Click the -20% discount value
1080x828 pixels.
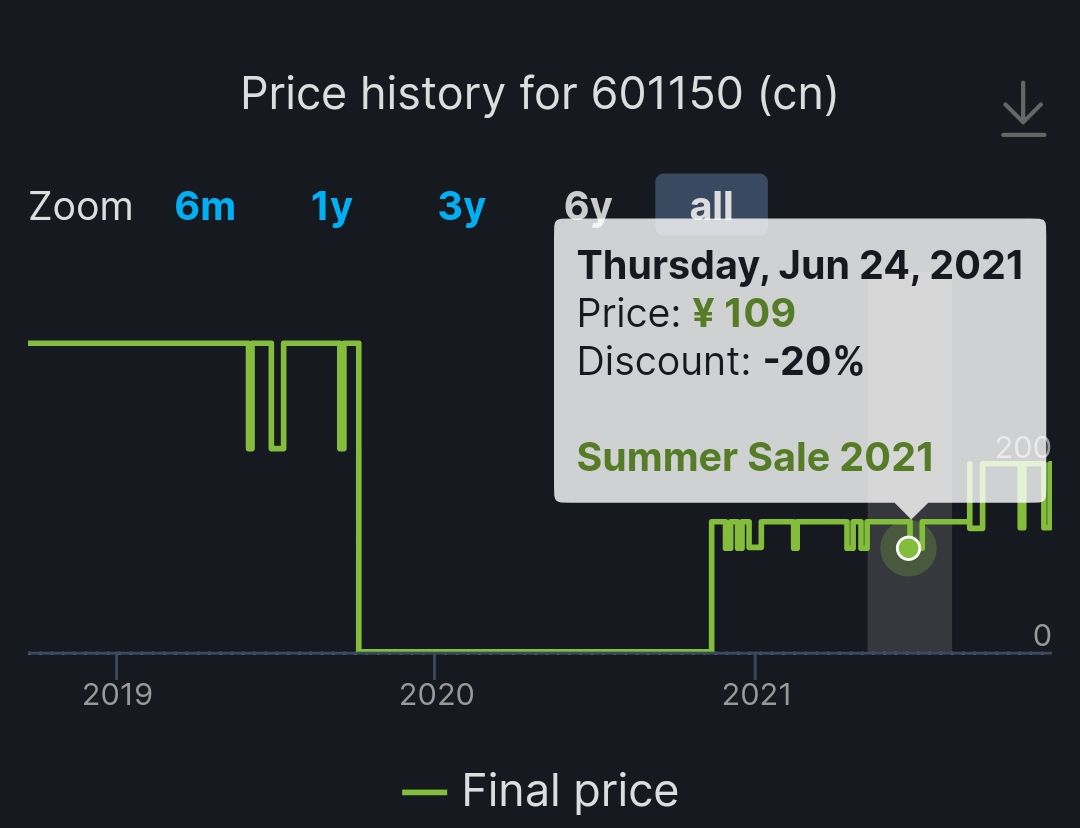(x=813, y=361)
